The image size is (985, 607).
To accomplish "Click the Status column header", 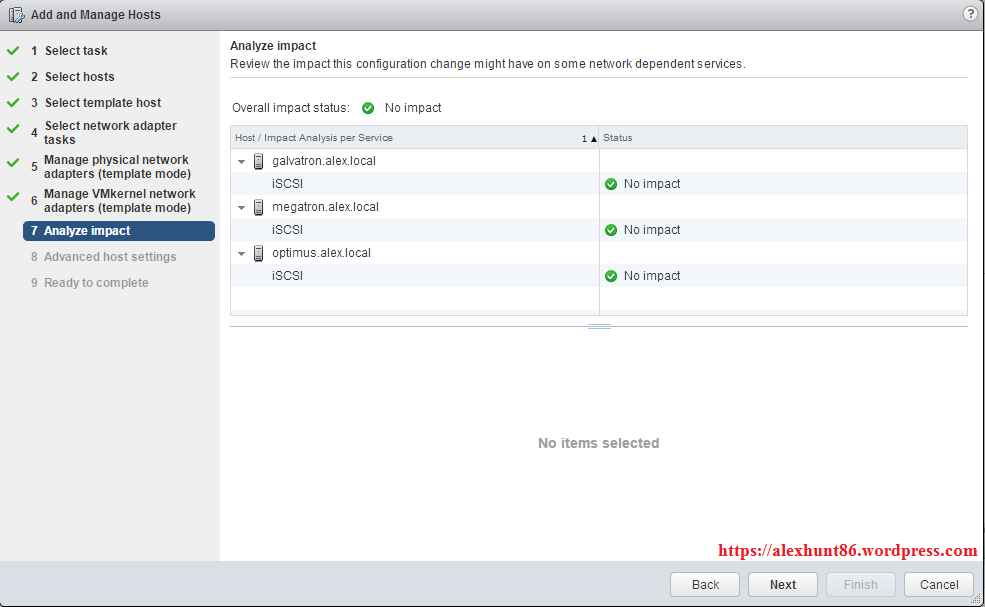I will tap(783, 138).
